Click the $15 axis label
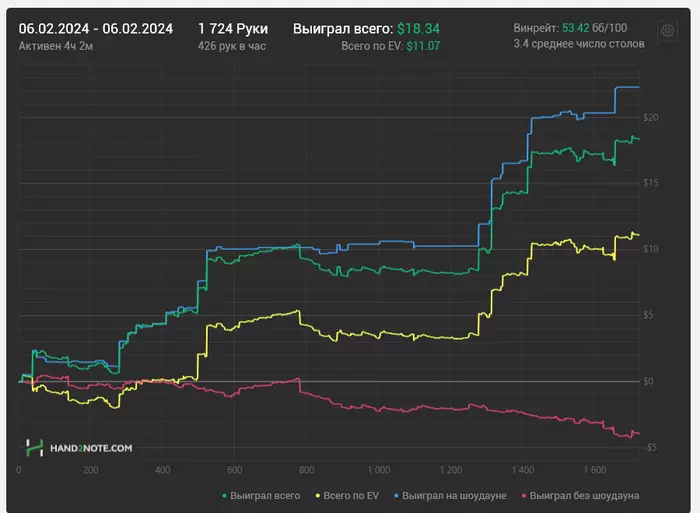Image resolution: width=700 pixels, height=513 pixels. pyautogui.click(x=650, y=183)
